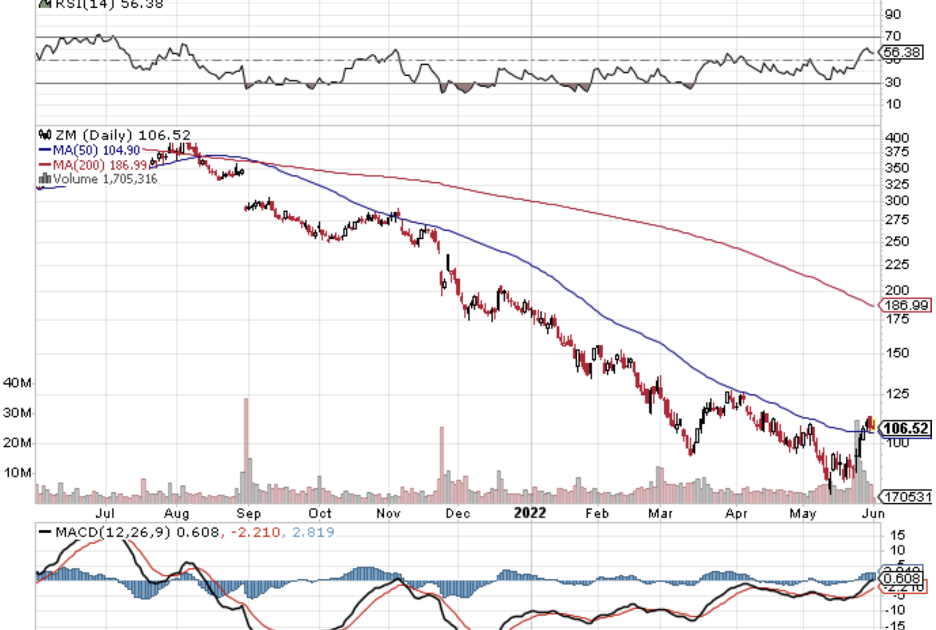
Task: Click the volume bars icon in legend
Action: [43, 180]
